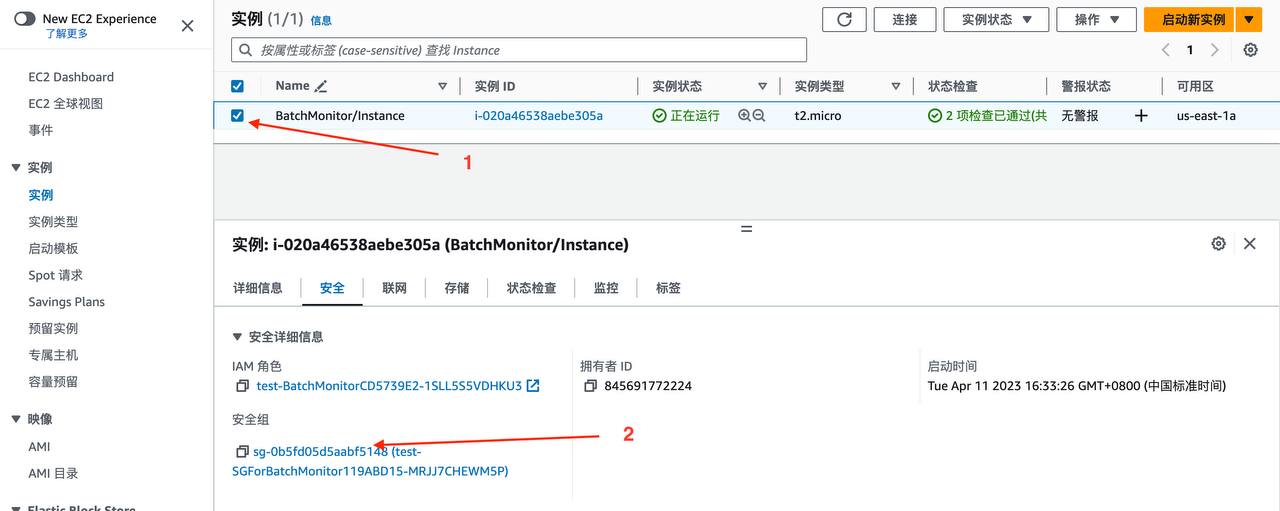Open EC2 全球视图 in the sidebar

click(65, 104)
